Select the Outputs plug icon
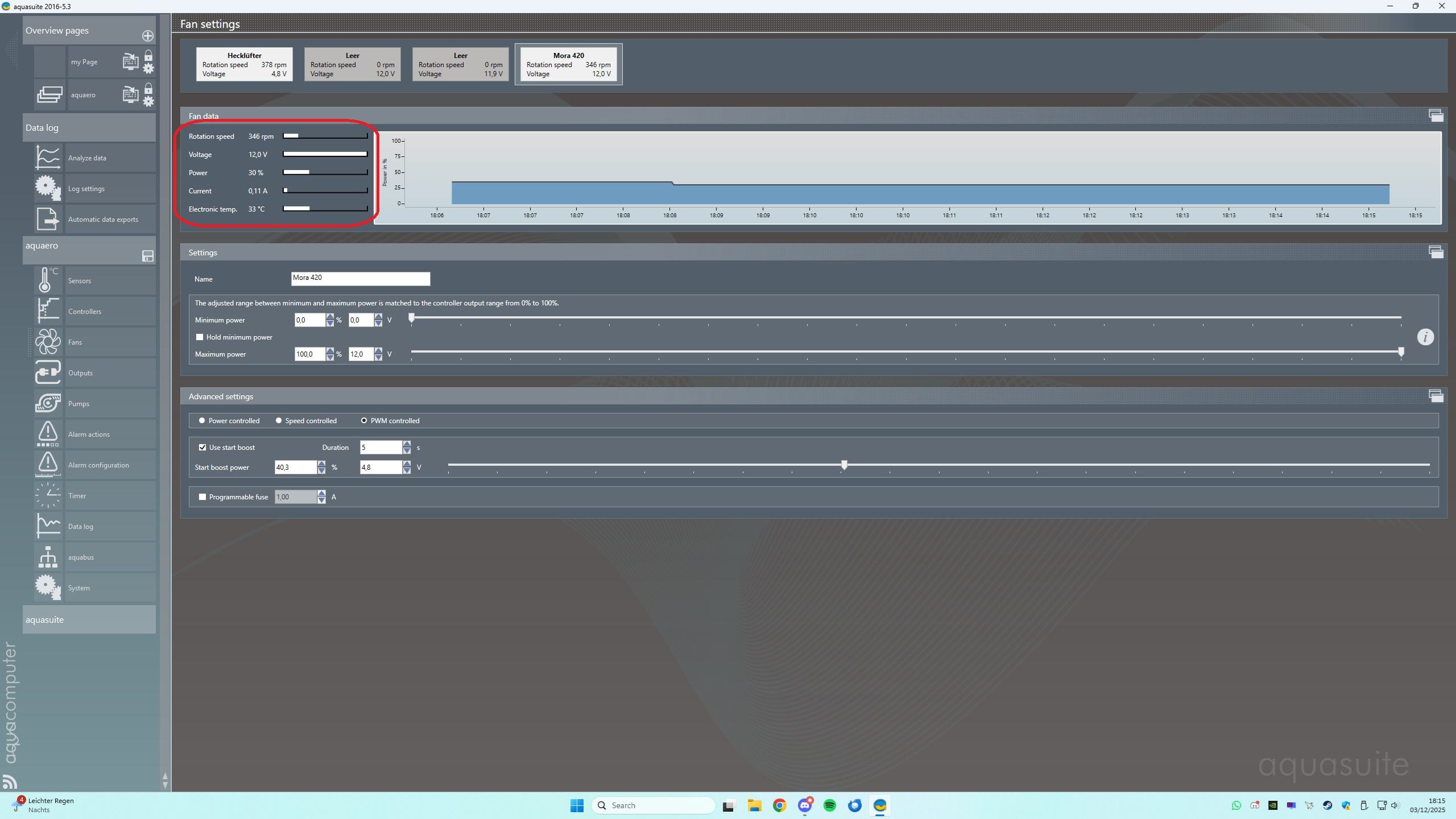Screen dimensions: 1456x819 pyautogui.click(x=48, y=373)
